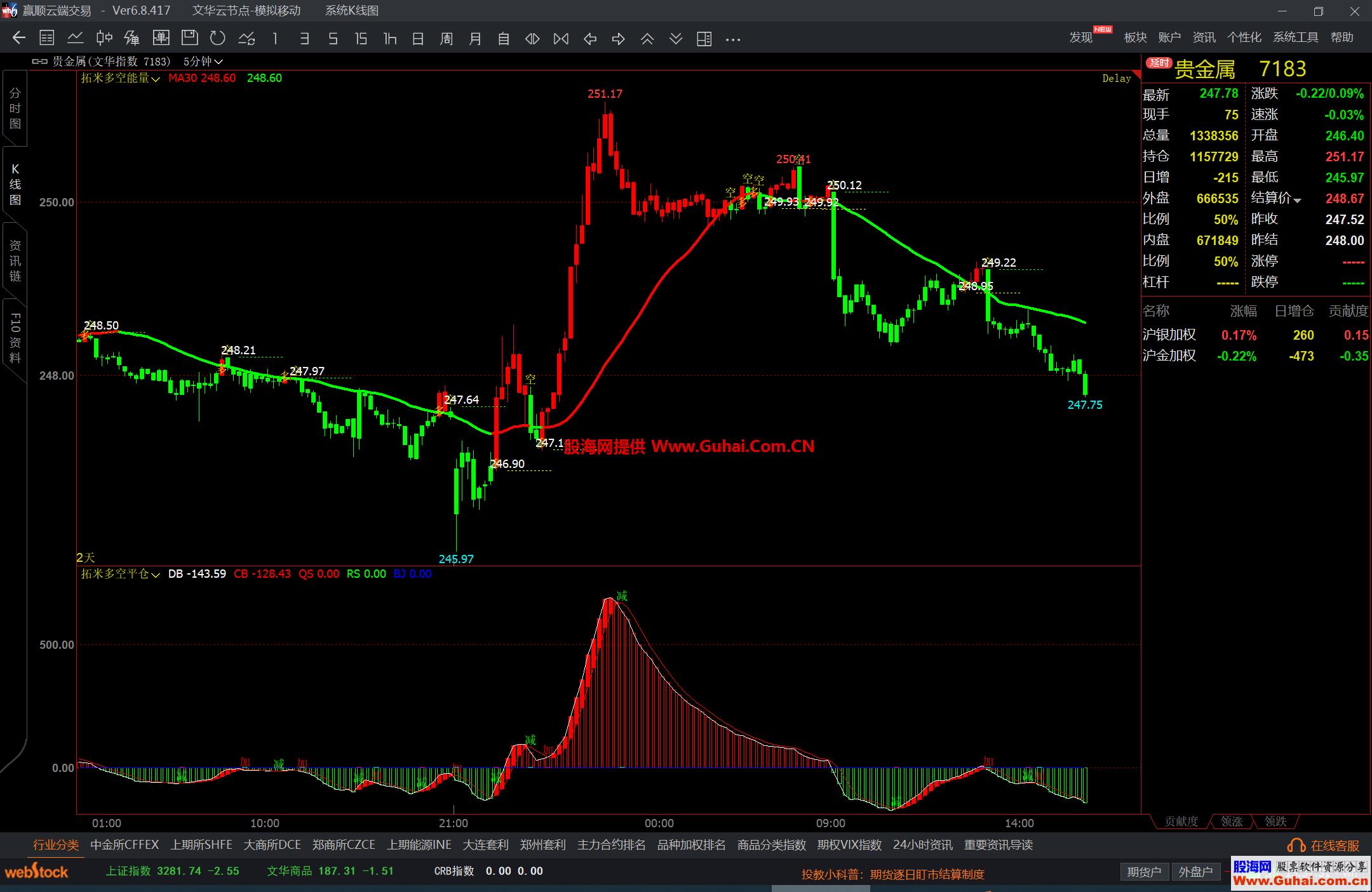Select the 15-minute period icon
The height and width of the screenshot is (892, 1372).
coord(361,39)
